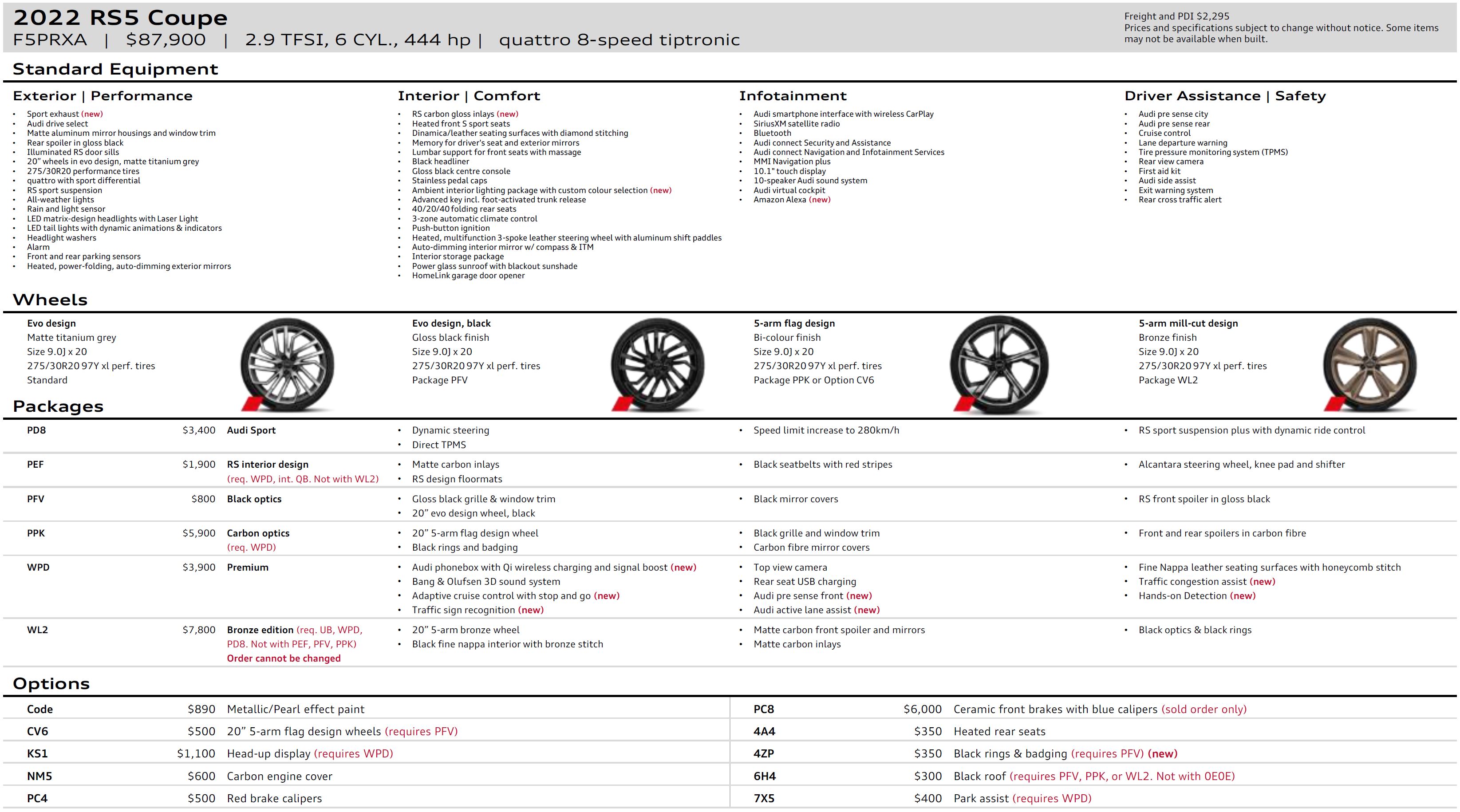Screen dimensions: 1460x812
Task: Click the PC8 option code
Action: (763, 710)
